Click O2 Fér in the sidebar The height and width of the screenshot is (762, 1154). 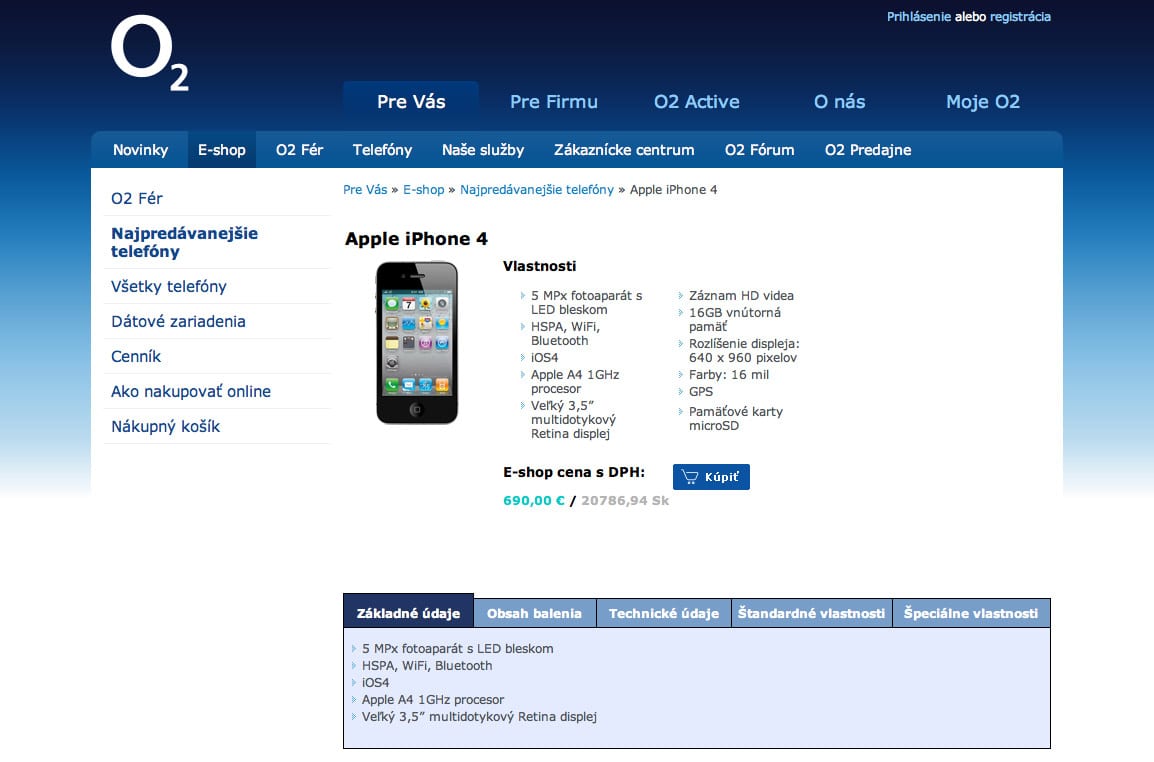pos(137,198)
